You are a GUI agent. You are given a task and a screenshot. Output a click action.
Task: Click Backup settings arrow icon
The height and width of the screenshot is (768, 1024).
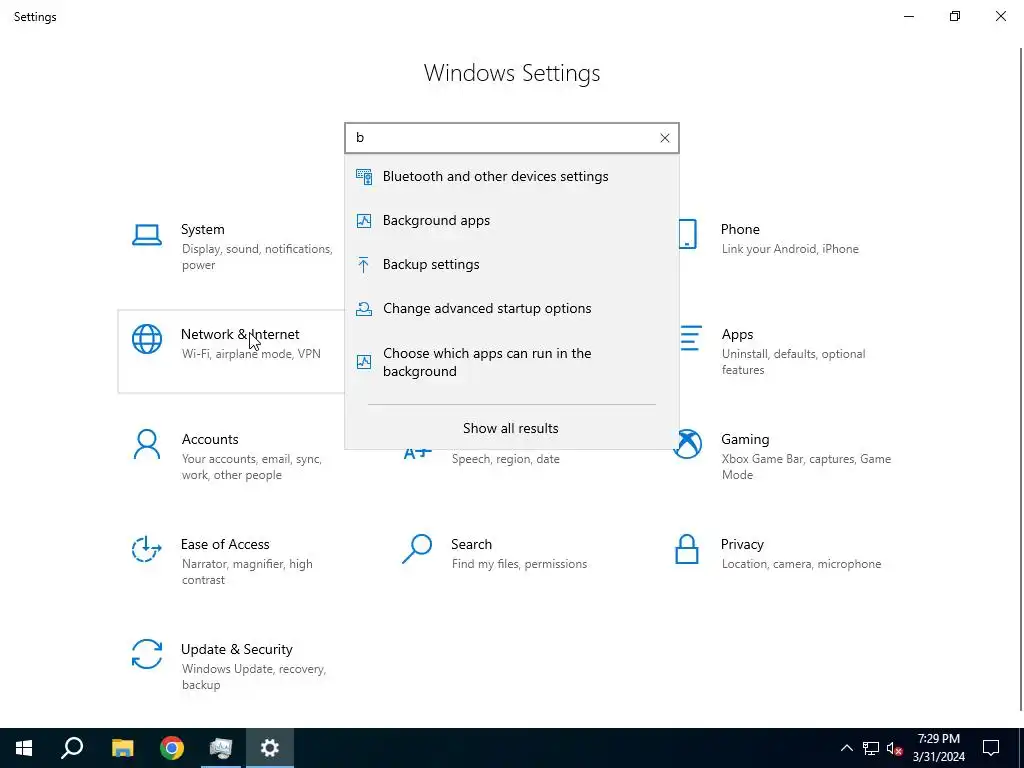pos(364,264)
